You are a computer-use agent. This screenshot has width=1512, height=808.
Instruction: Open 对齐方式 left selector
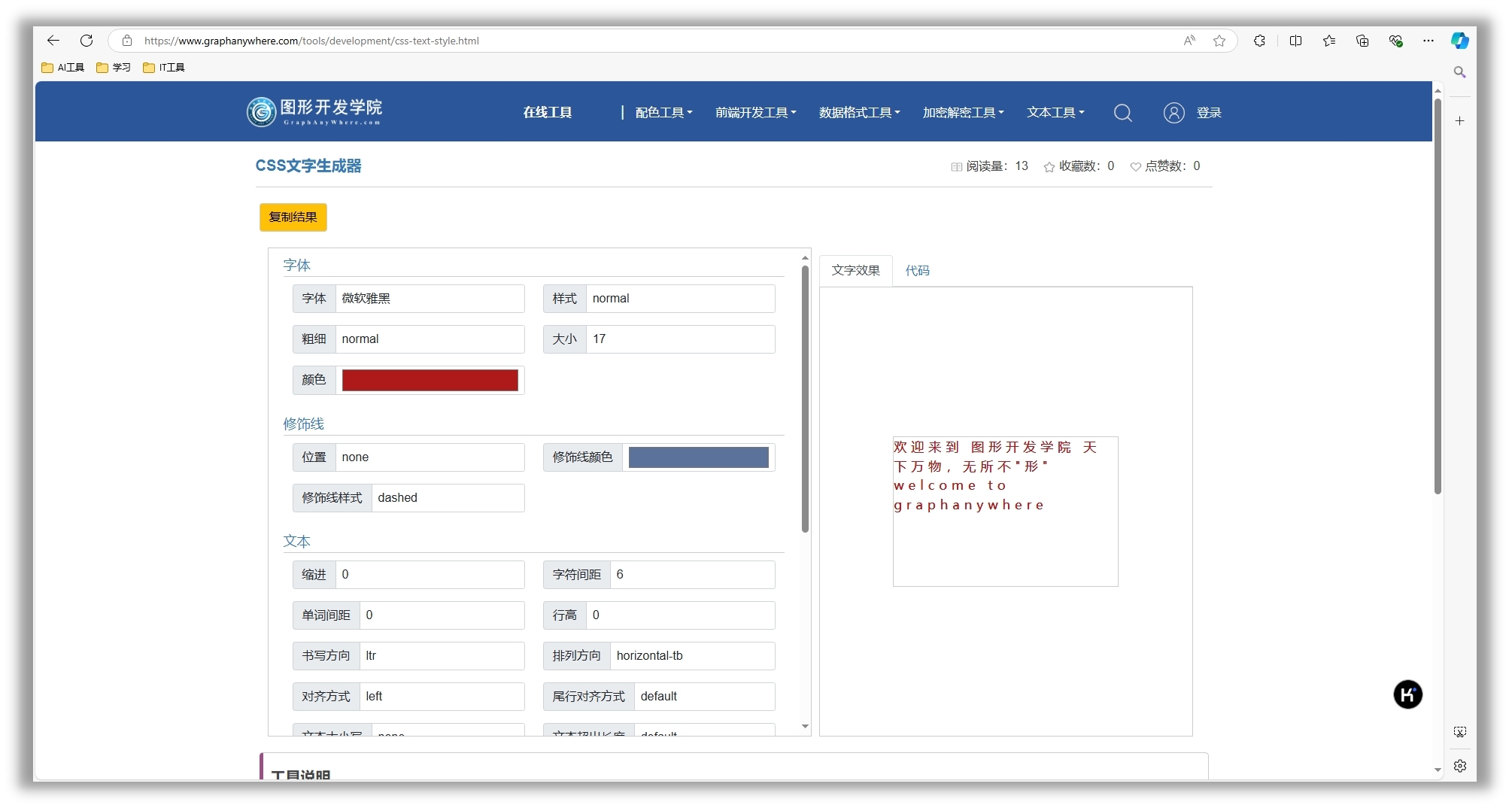point(442,697)
